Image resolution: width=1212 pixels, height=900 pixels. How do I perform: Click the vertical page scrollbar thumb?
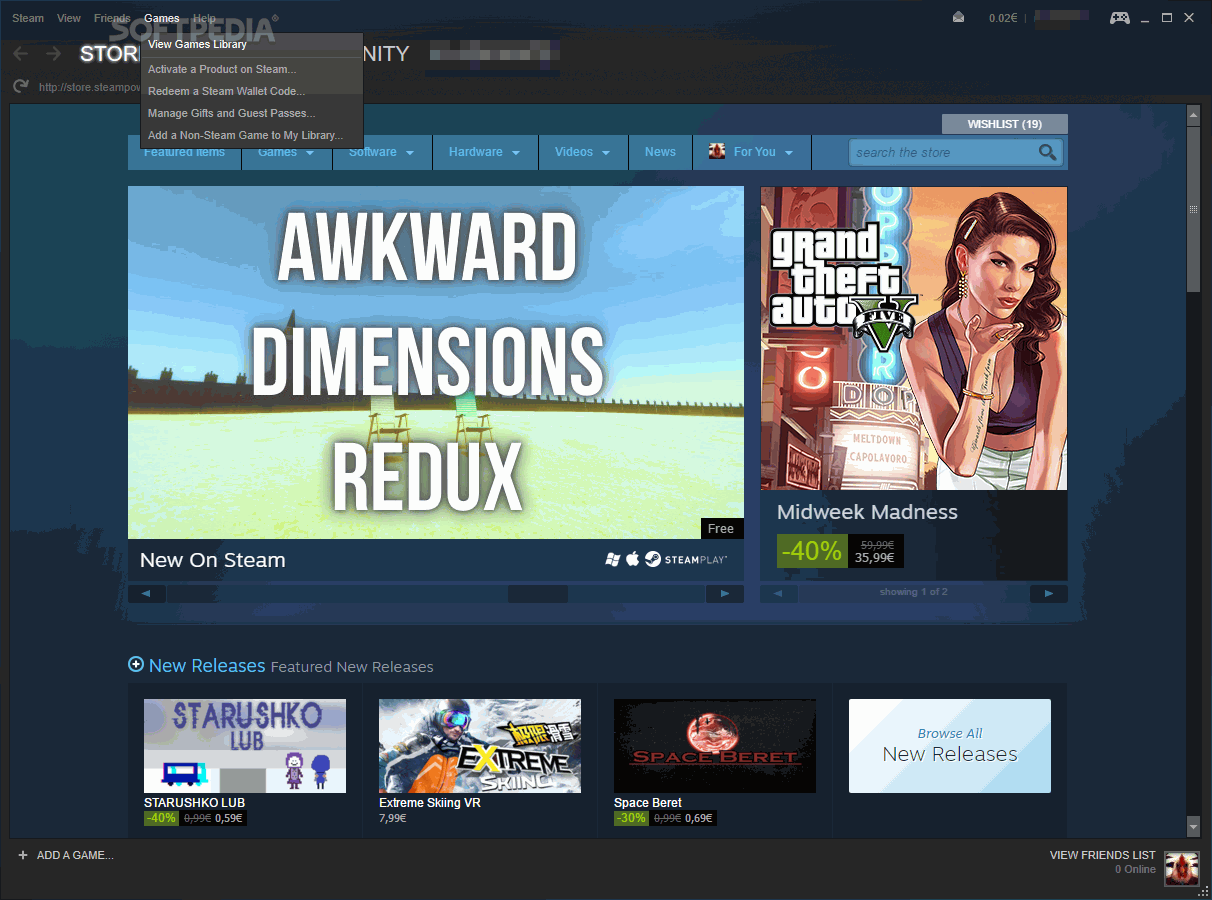1193,210
